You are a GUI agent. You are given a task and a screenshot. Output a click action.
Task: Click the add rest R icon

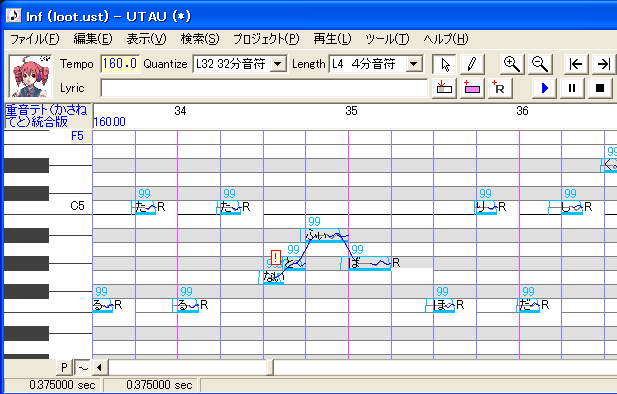(499, 88)
